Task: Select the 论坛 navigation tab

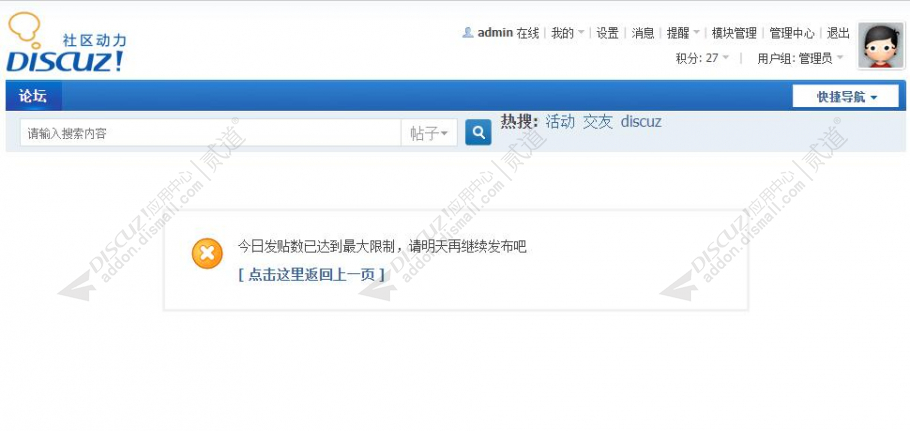Action: coord(33,96)
